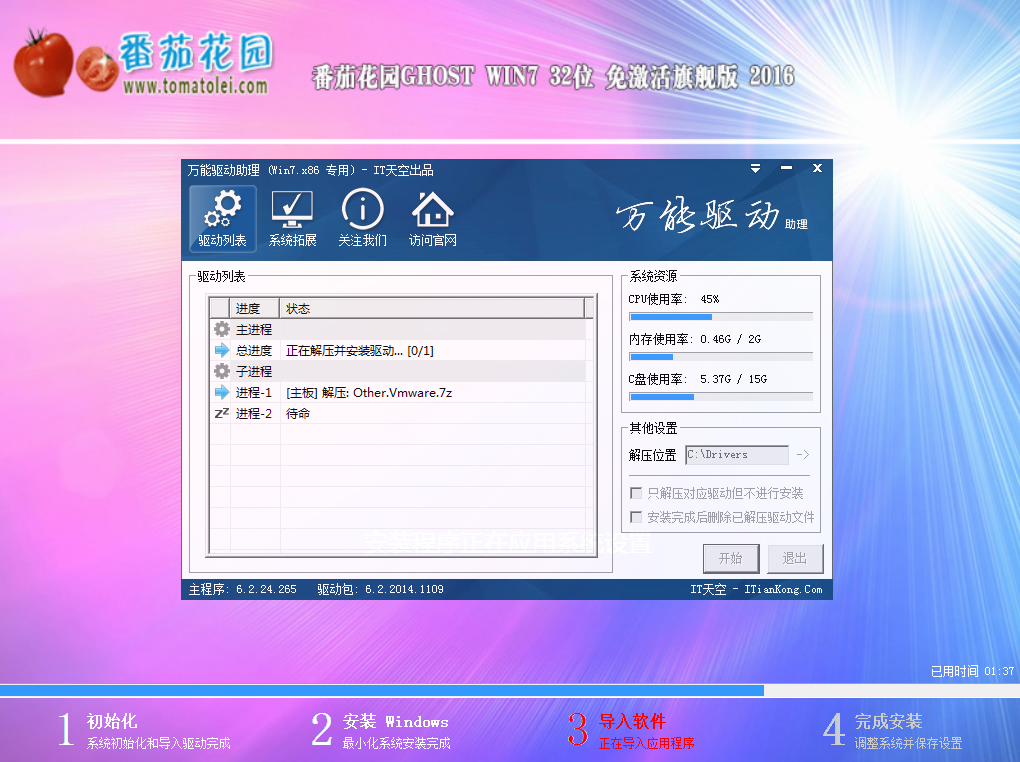This screenshot has height=762, width=1020.
Task: Toggle 只解压对应驱动但不进行安装 checkbox
Action: pos(636,493)
